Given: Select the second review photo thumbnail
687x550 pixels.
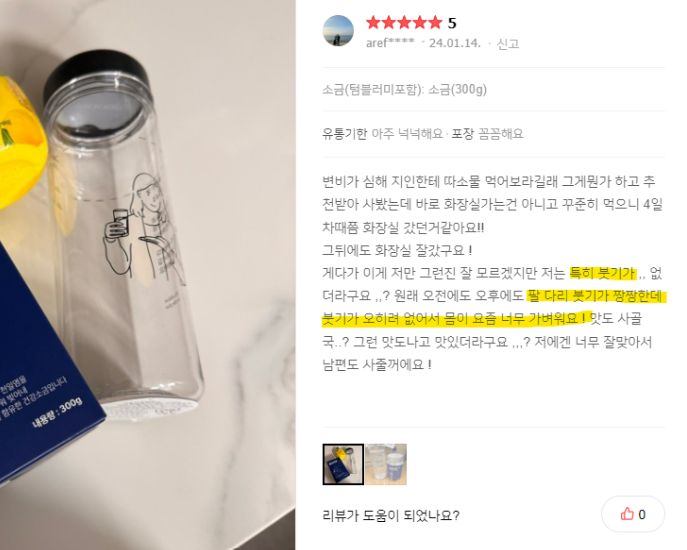Looking at the screenshot, I should (386, 464).
